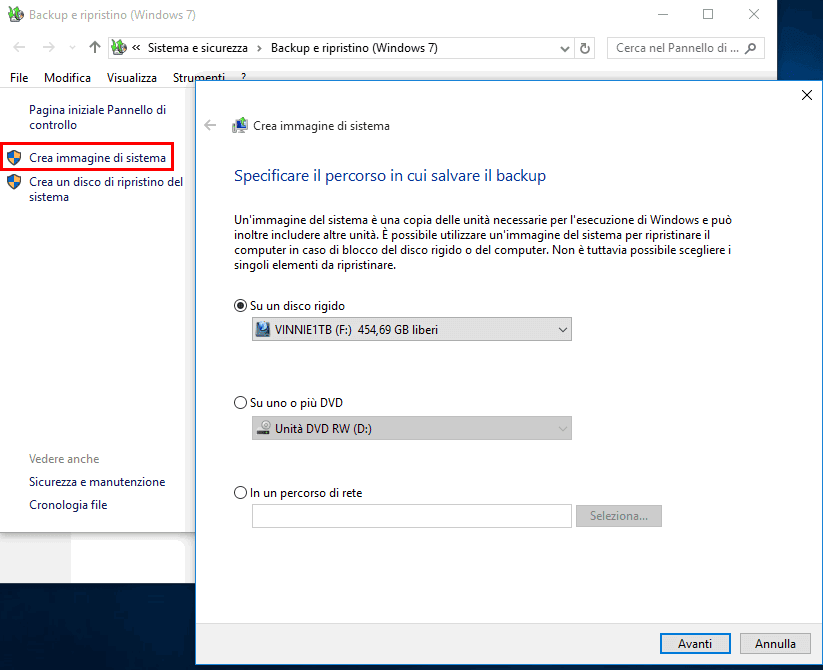Viewport: 823px width, 670px height.
Task: Click shield icon beside Crea immagine di sistema
Action: (x=14, y=157)
